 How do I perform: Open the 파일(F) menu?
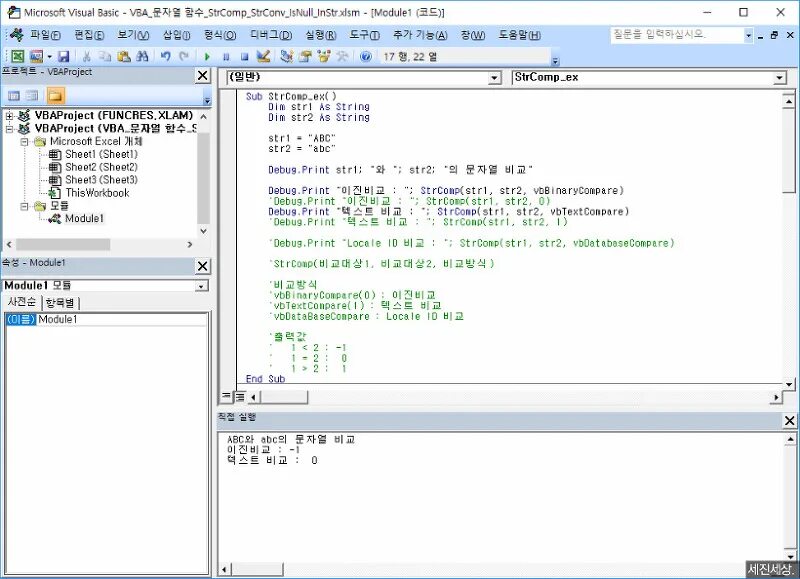pos(45,35)
